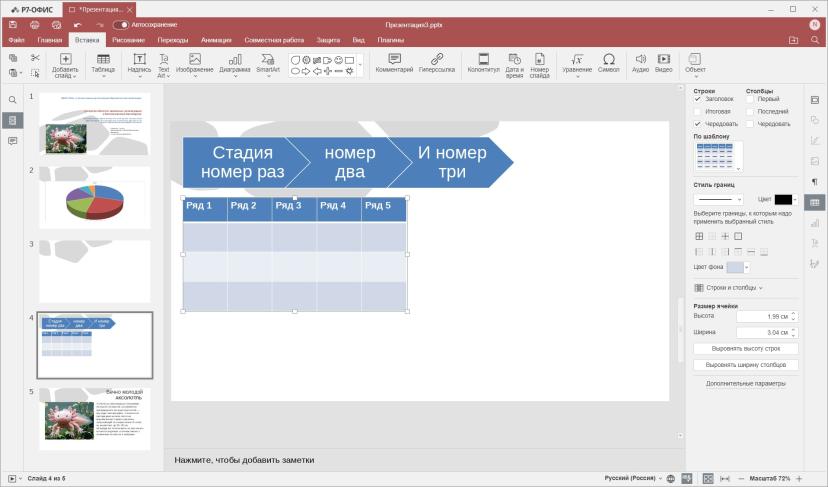Insert audio via Аудио icon
The height and width of the screenshot is (487, 828).
641,62
